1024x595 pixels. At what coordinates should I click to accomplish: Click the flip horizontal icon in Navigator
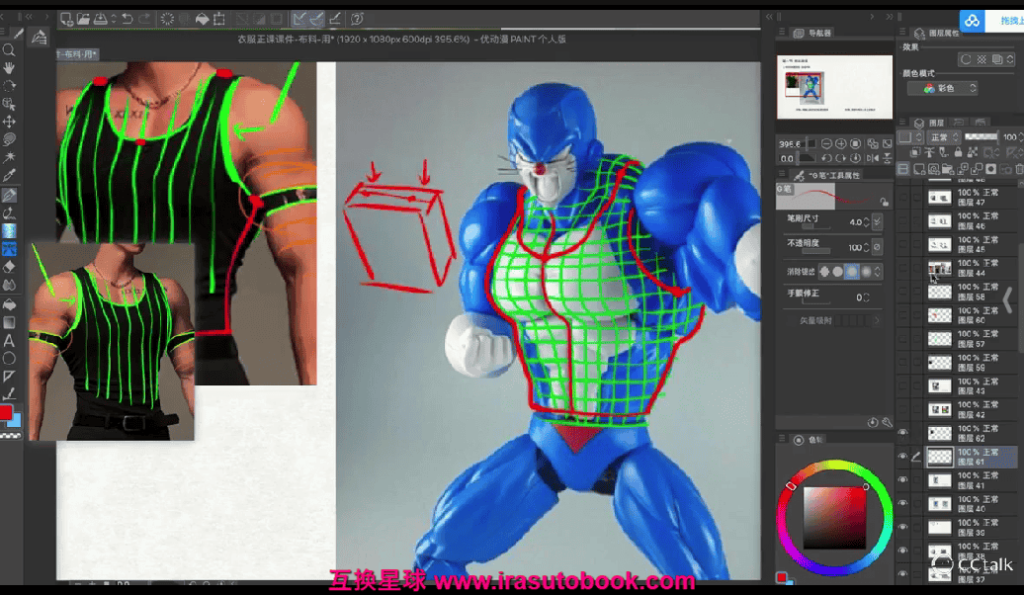point(872,158)
